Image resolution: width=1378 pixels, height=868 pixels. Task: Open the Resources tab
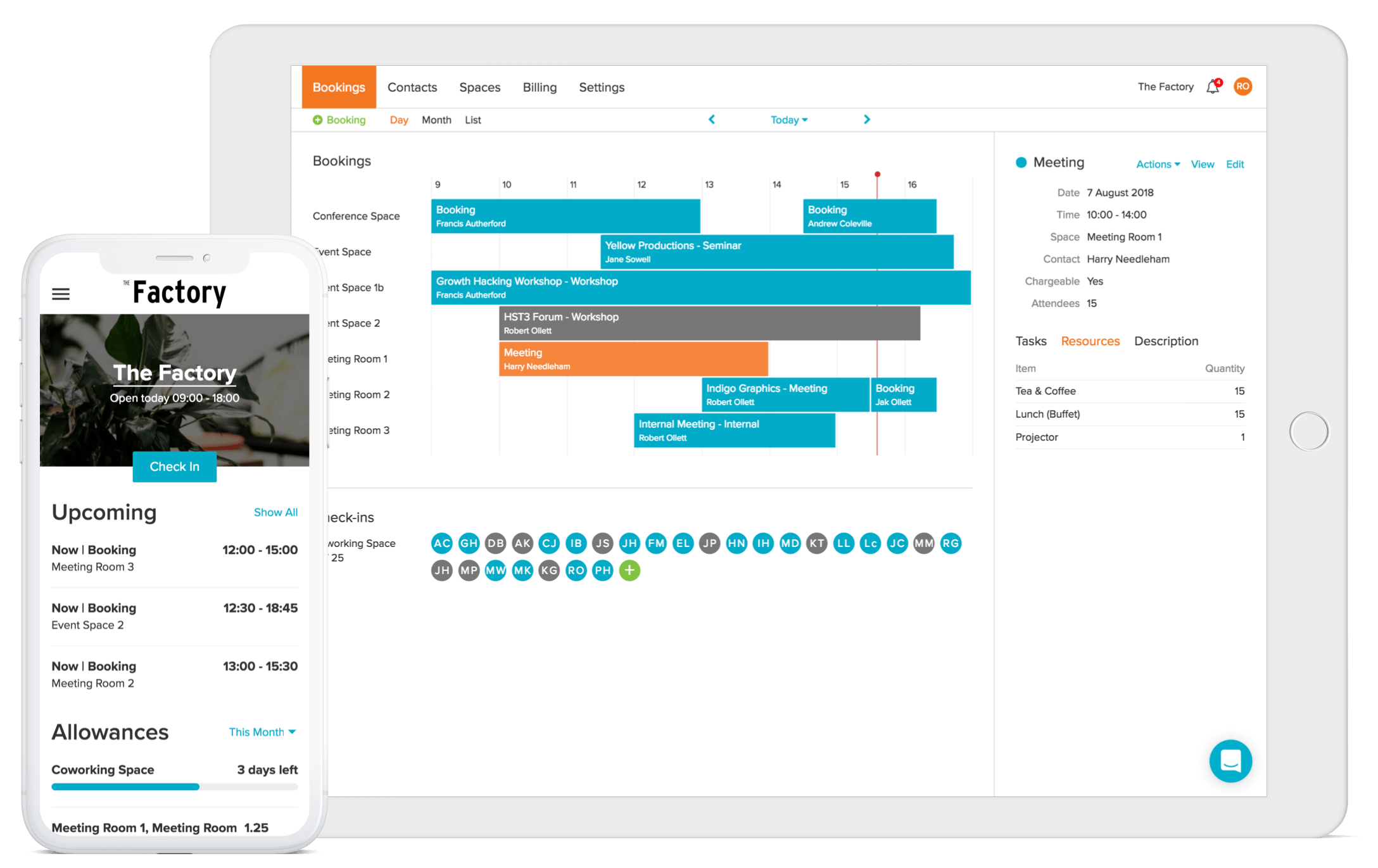[x=1090, y=341]
